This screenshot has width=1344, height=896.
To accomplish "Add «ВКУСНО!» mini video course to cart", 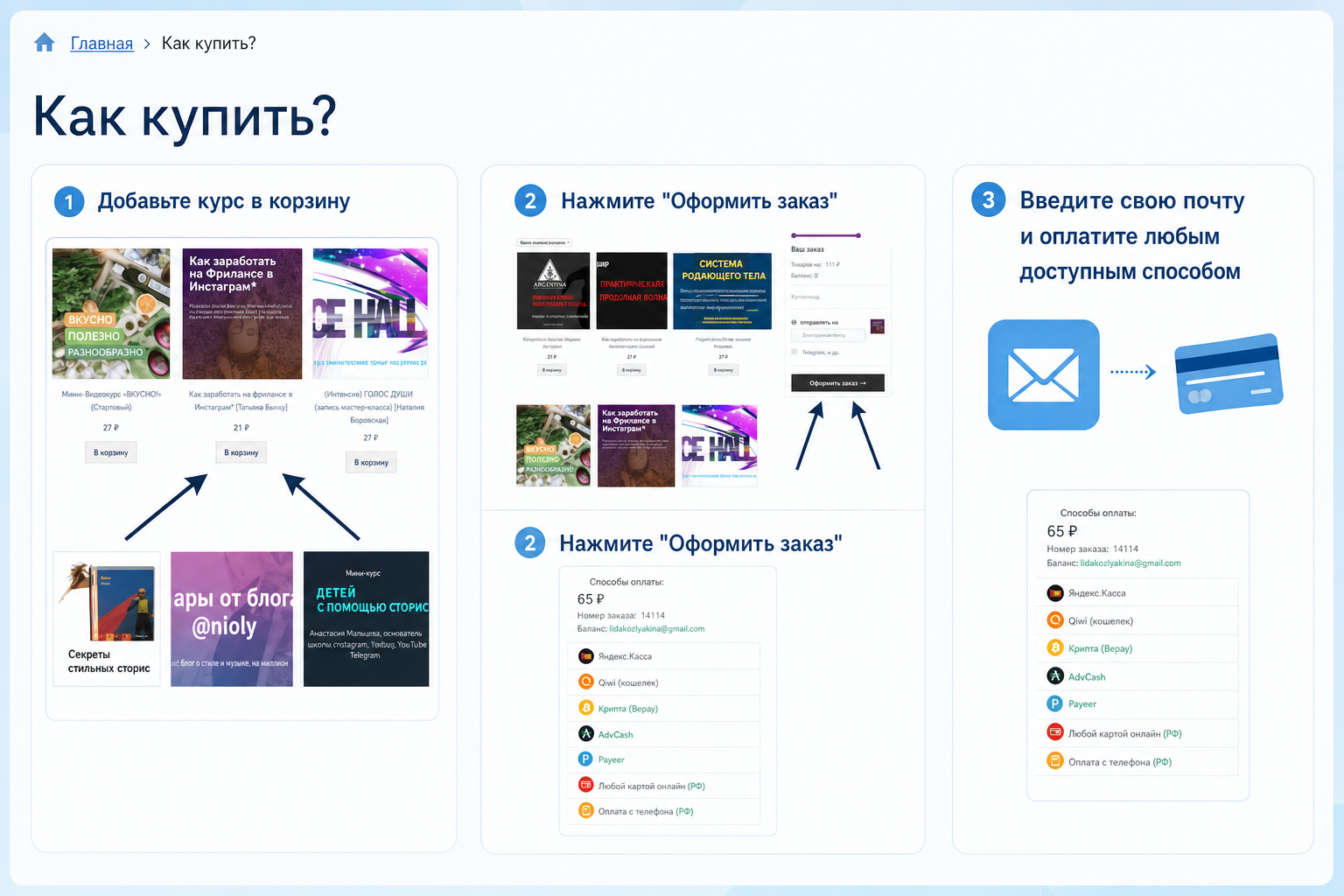I will pyautogui.click(x=111, y=452).
